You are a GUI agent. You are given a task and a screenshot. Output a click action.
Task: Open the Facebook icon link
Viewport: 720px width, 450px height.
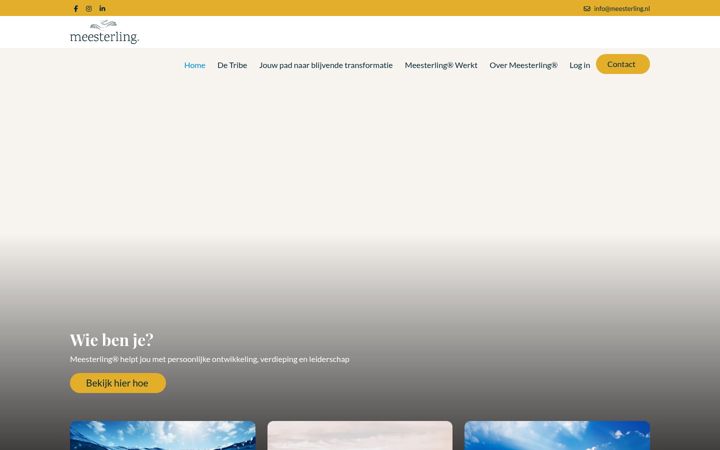point(76,8)
